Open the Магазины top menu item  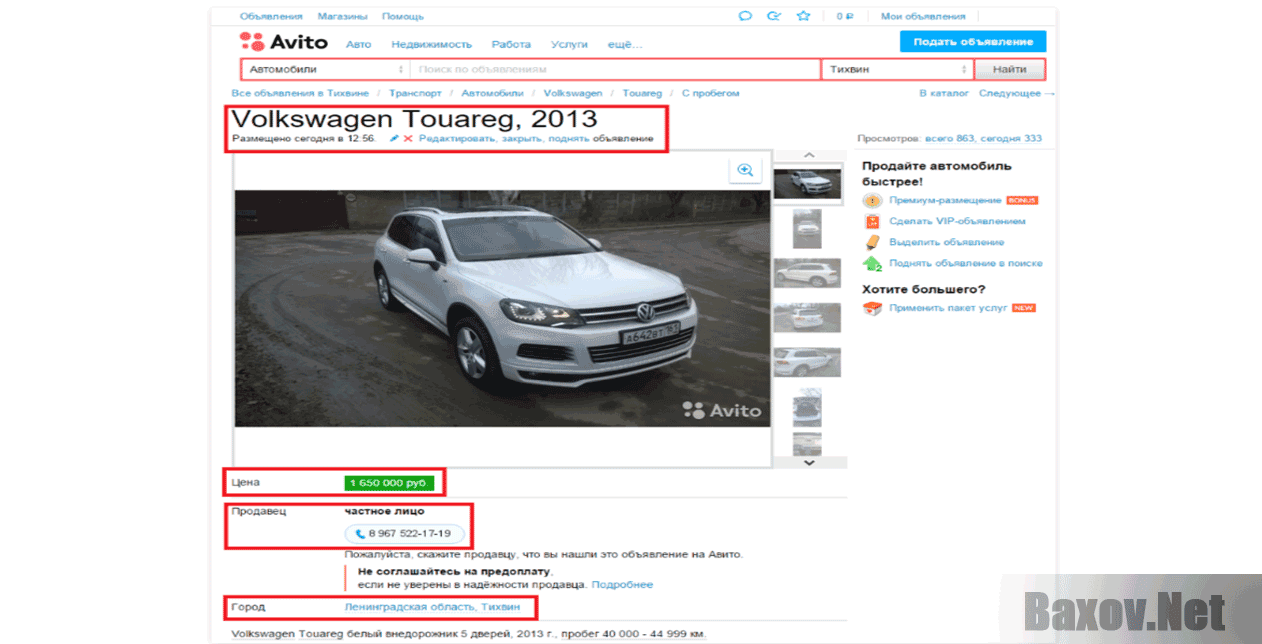pyautogui.click(x=342, y=16)
